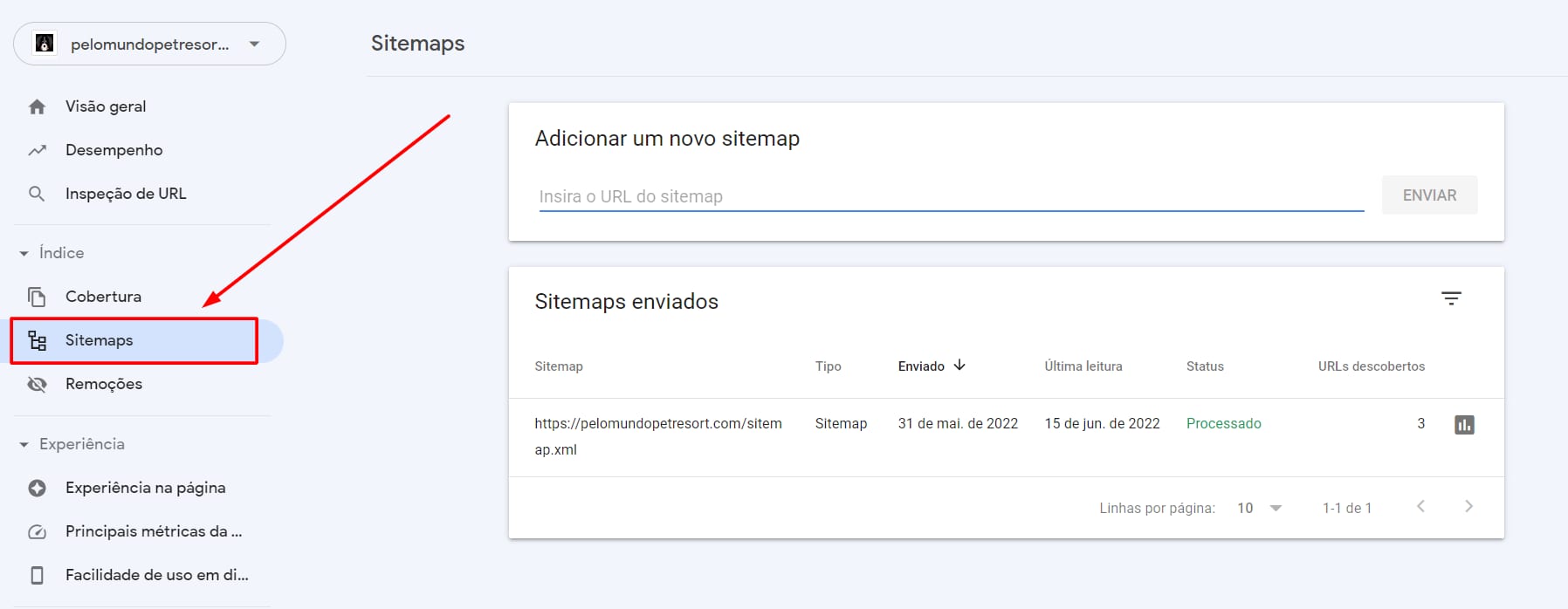The width and height of the screenshot is (1568, 609).
Task: Click the phone icon for Facilidade de uso
Action: click(37, 575)
